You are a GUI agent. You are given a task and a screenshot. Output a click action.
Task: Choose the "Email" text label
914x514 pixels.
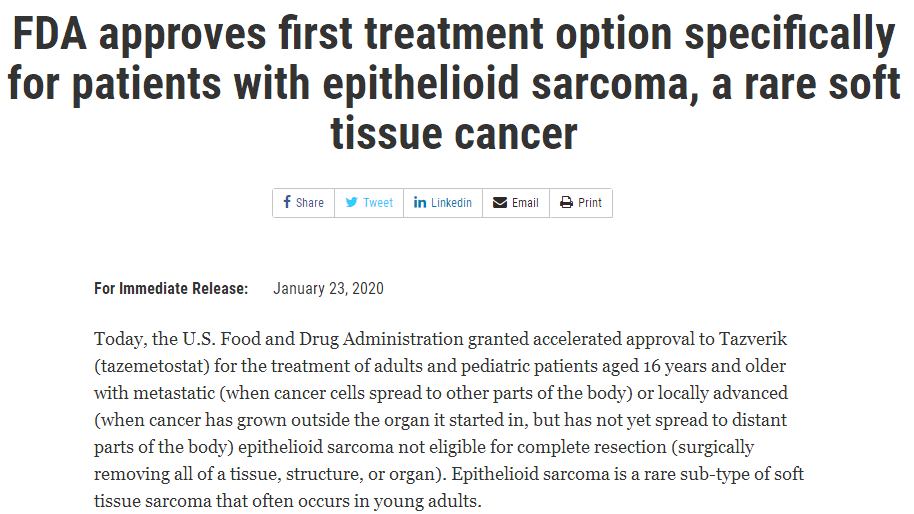525,203
